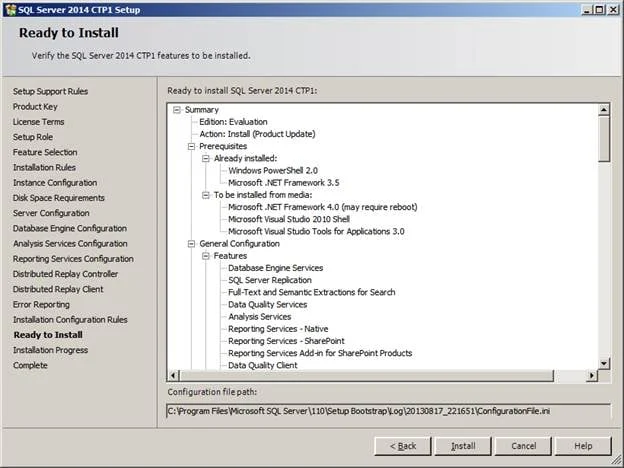
Task: Collapse the Prerequisites node
Action: [x=191, y=146]
